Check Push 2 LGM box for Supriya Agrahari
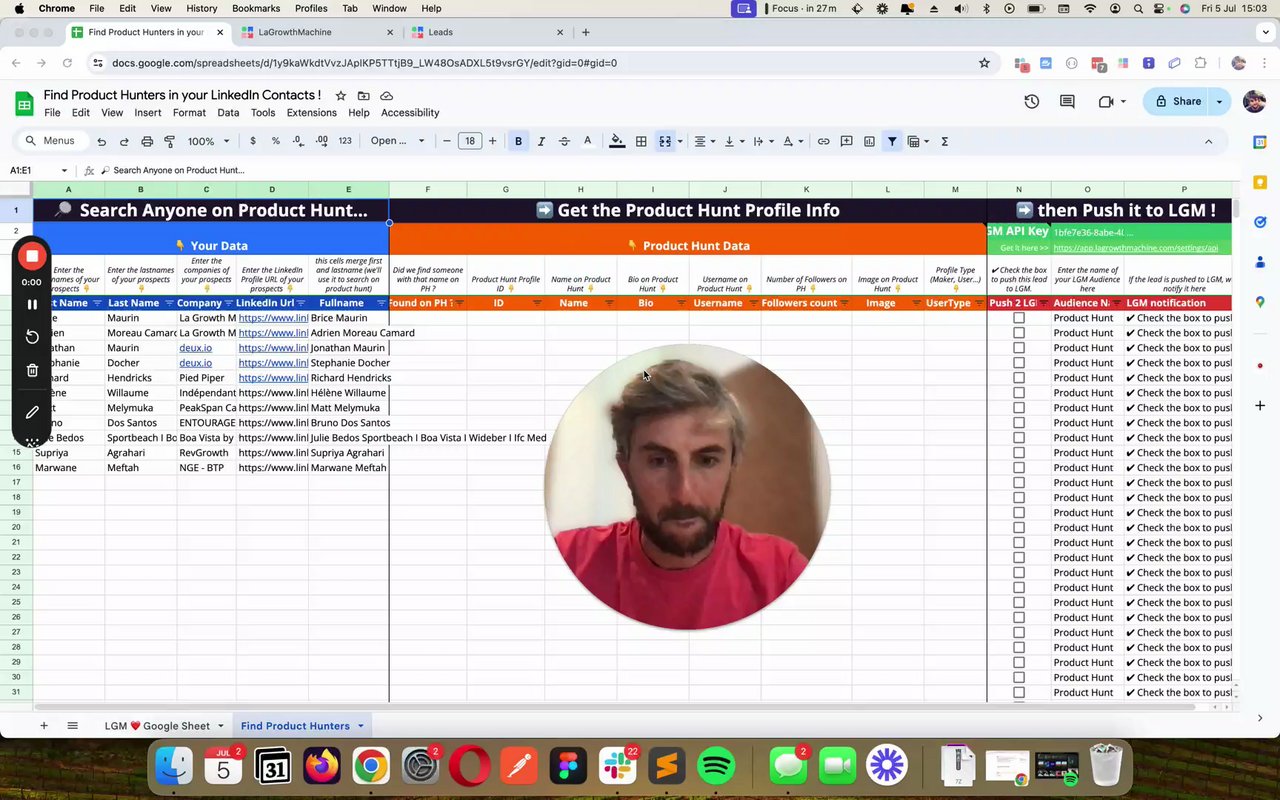Screen dimensions: 1280x800 pos(1019,453)
